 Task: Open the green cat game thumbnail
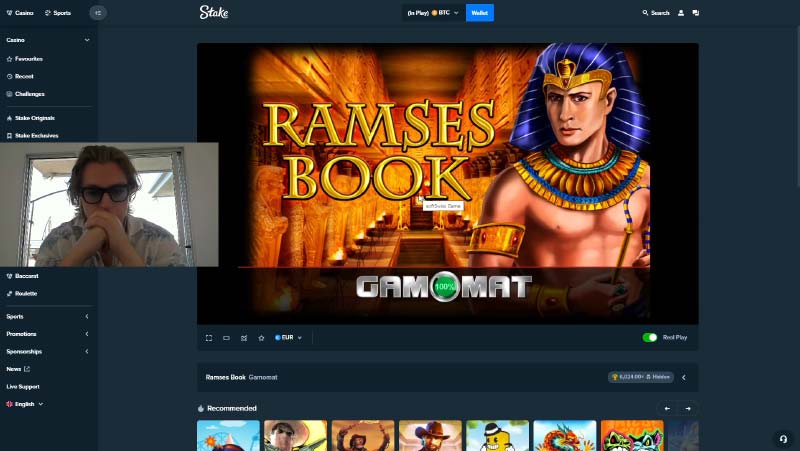(x=632, y=435)
